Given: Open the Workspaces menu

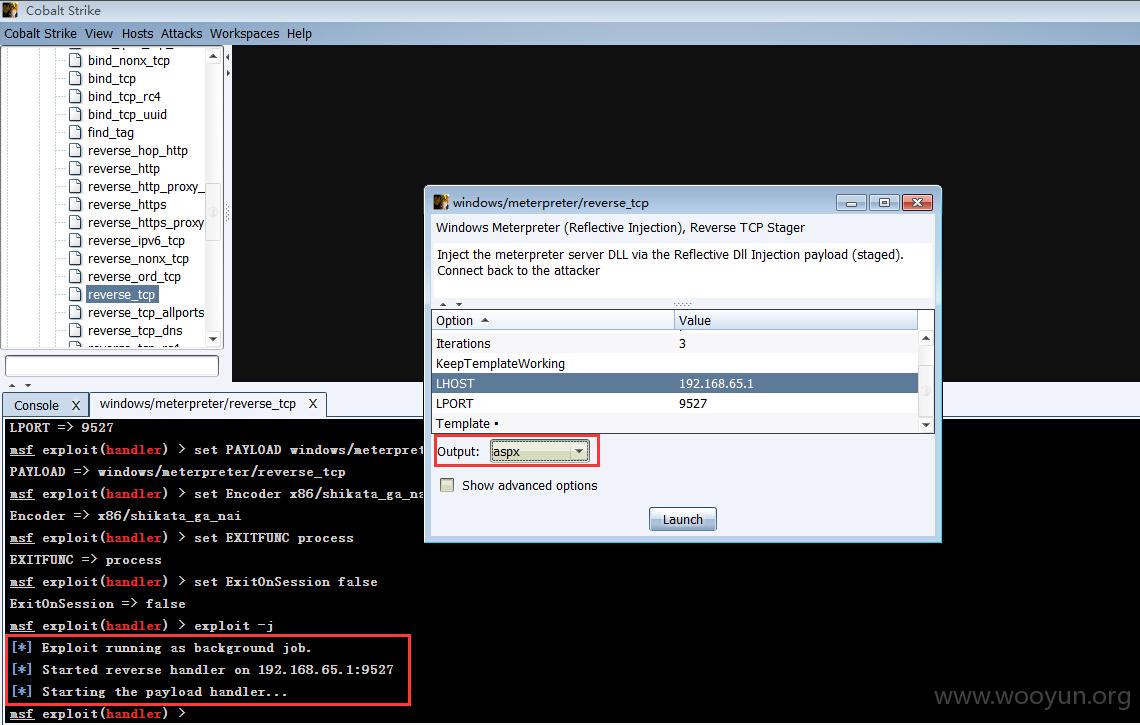Looking at the screenshot, I should [x=244, y=33].
